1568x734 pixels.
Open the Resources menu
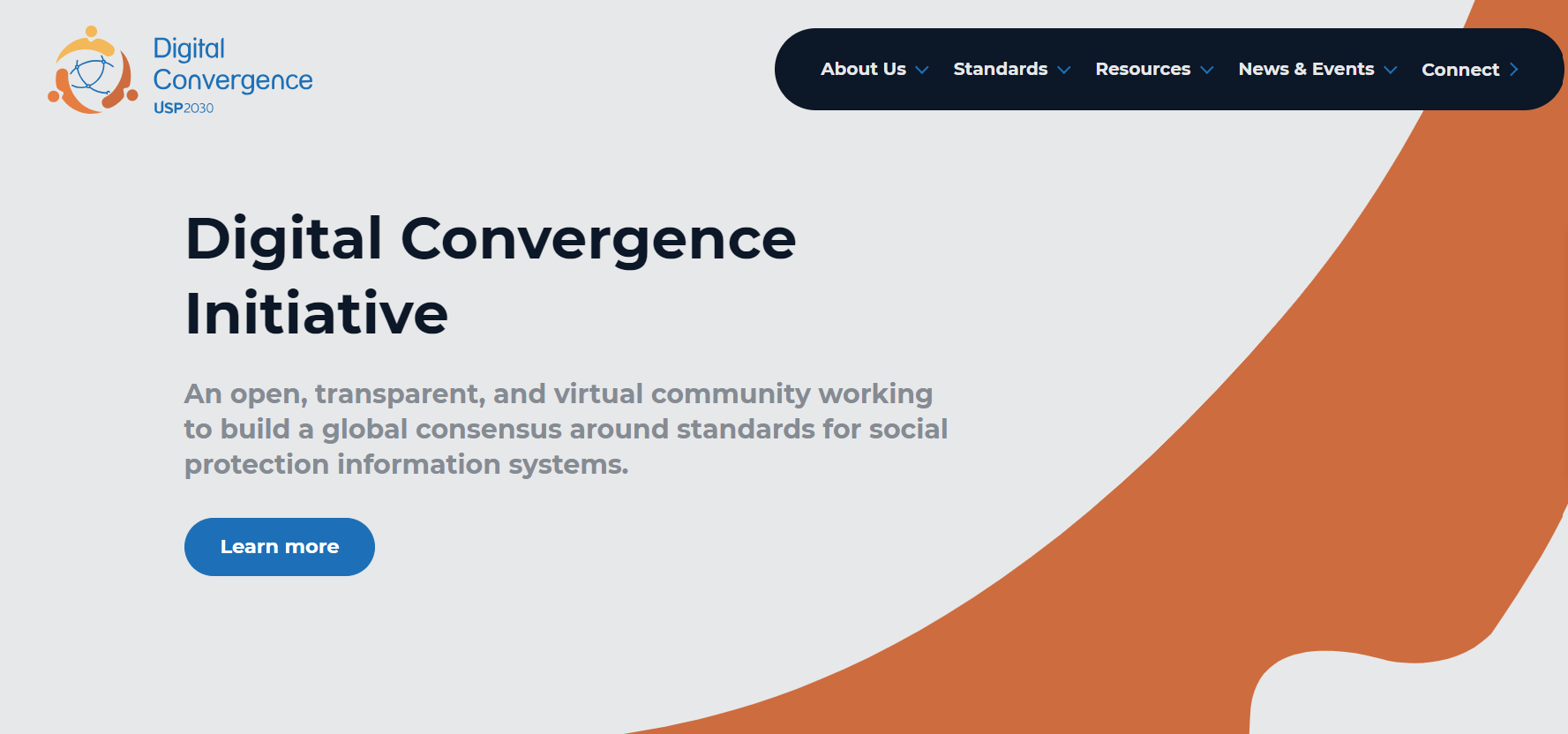[1143, 69]
